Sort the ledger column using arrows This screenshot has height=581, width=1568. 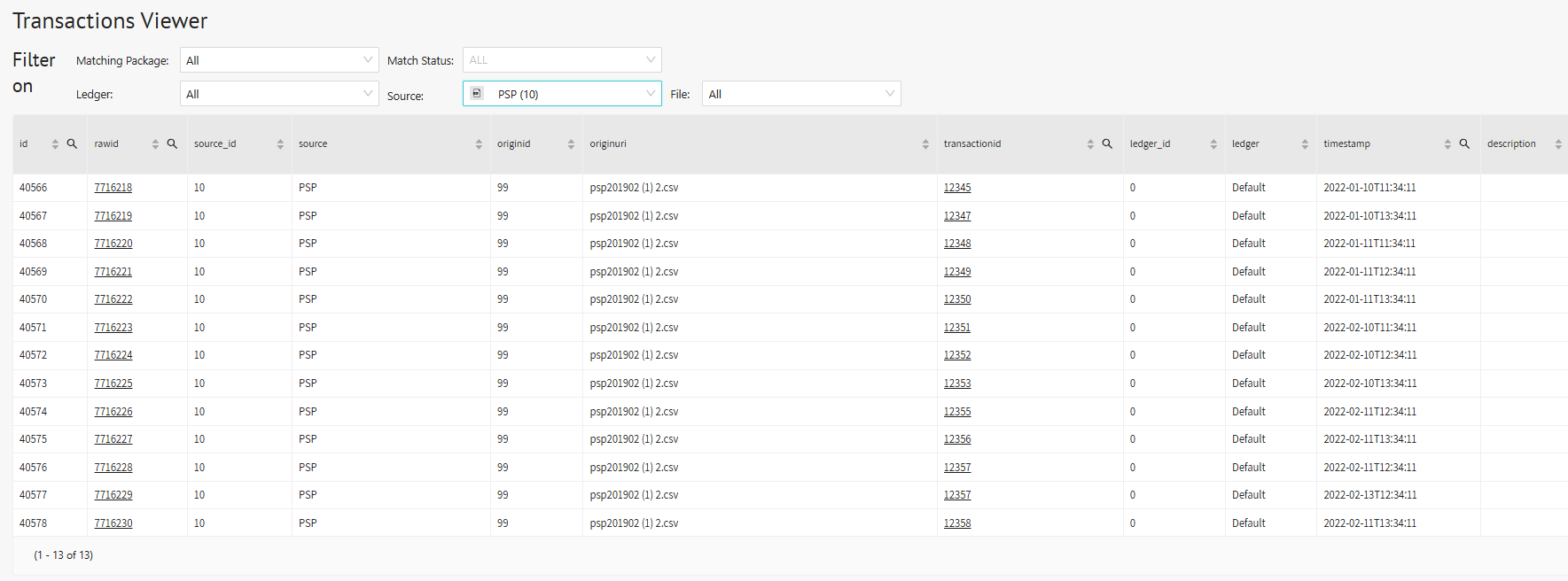[x=1305, y=144]
